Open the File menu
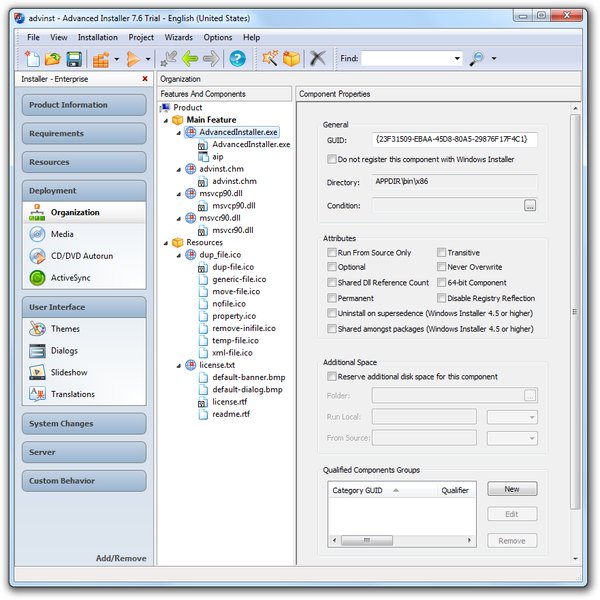Screen dimensions: 600x600 (x=33, y=37)
